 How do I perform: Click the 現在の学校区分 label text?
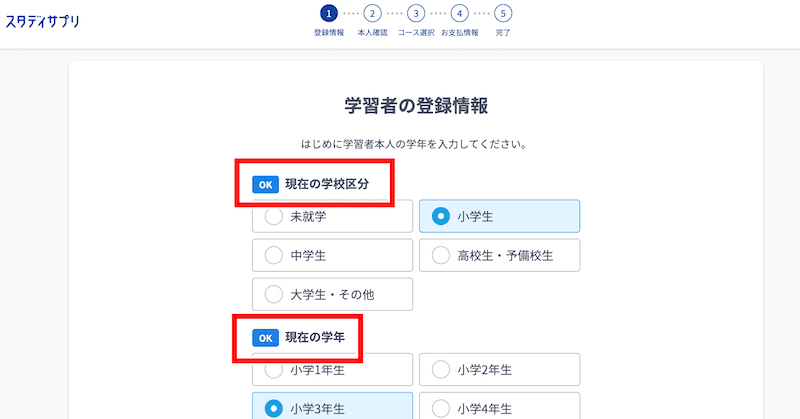327,184
